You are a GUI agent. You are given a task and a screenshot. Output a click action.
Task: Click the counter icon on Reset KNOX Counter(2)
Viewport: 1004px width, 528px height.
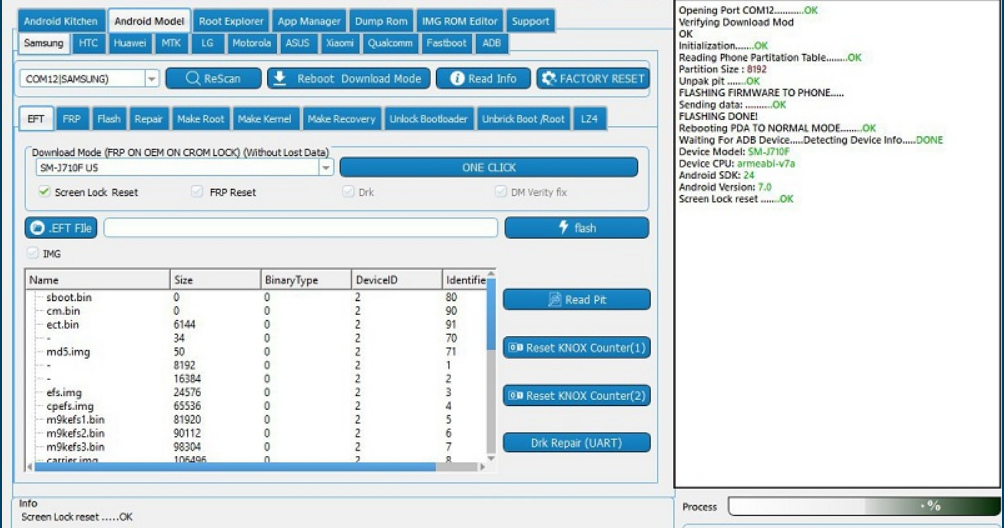pos(515,396)
